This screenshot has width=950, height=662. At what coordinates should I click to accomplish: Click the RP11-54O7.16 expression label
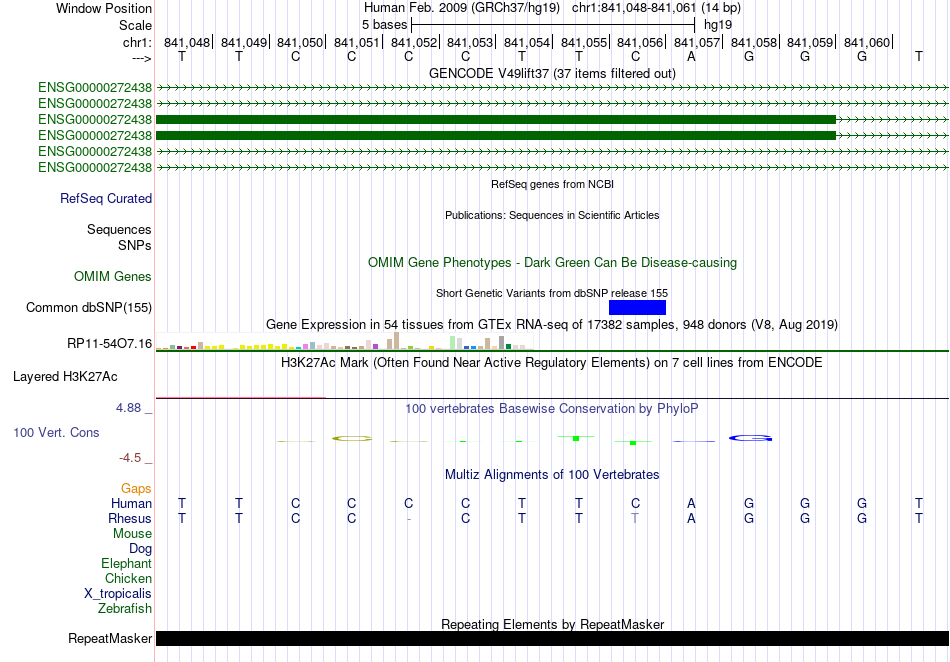[110, 343]
